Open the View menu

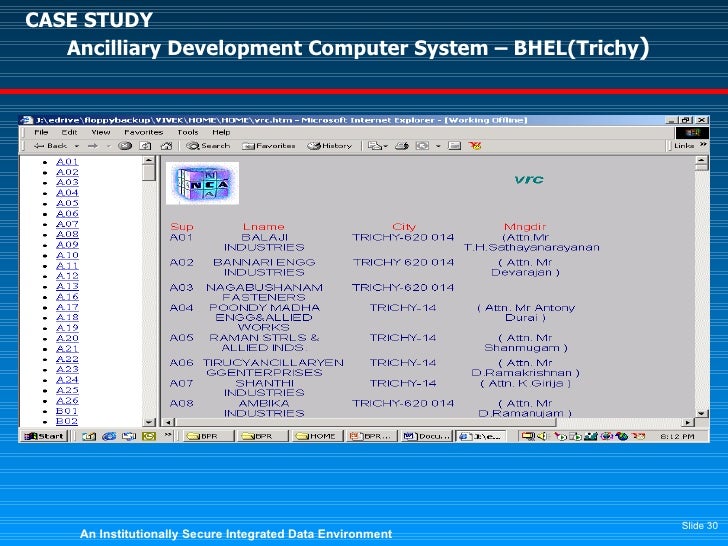click(x=101, y=132)
